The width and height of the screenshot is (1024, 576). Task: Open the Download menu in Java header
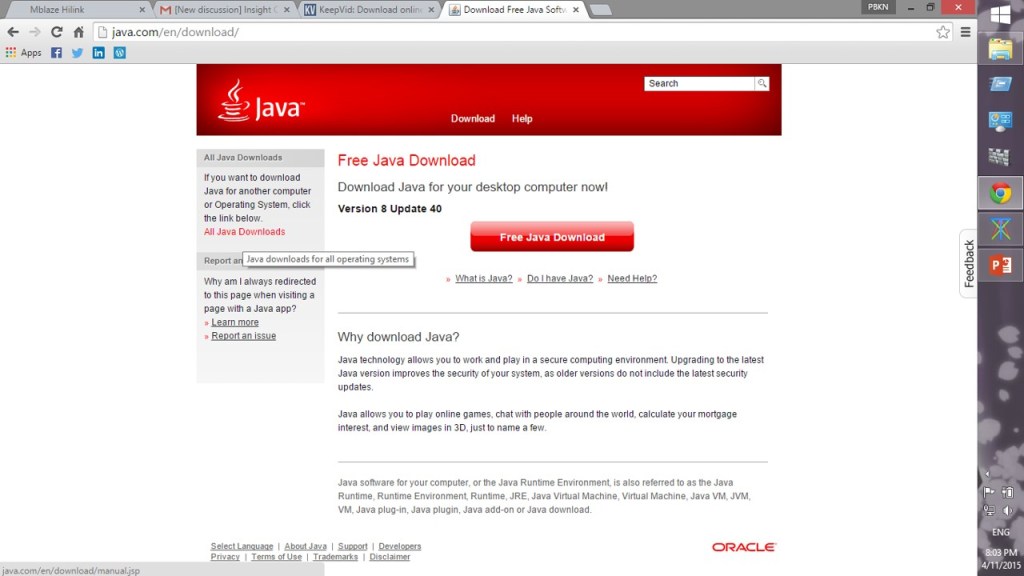pos(472,119)
